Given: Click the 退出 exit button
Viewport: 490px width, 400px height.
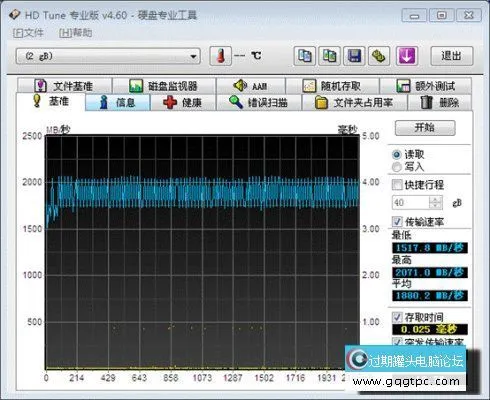Looking at the screenshot, I should tap(452, 56).
